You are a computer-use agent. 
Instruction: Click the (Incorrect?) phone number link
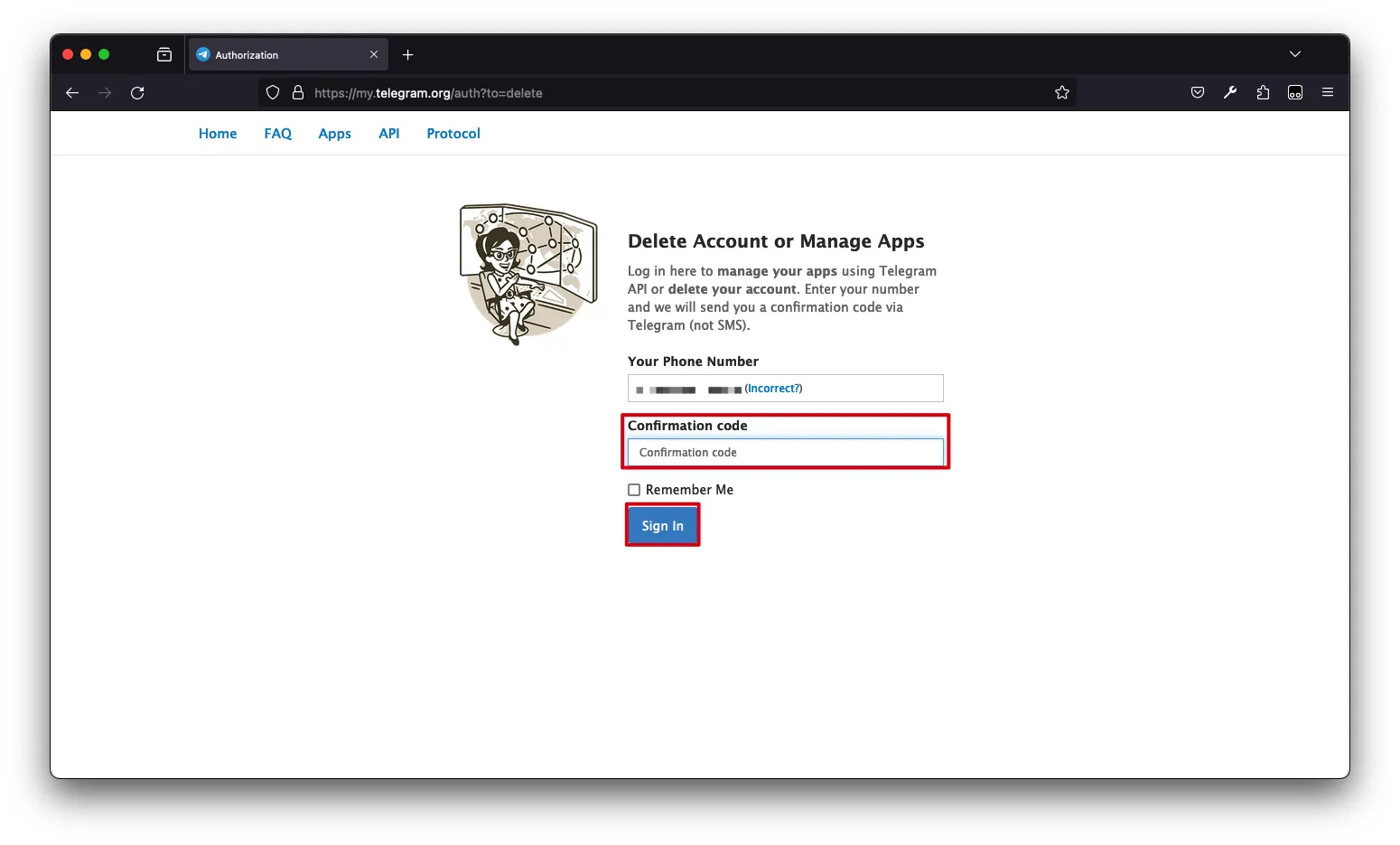coord(773,389)
